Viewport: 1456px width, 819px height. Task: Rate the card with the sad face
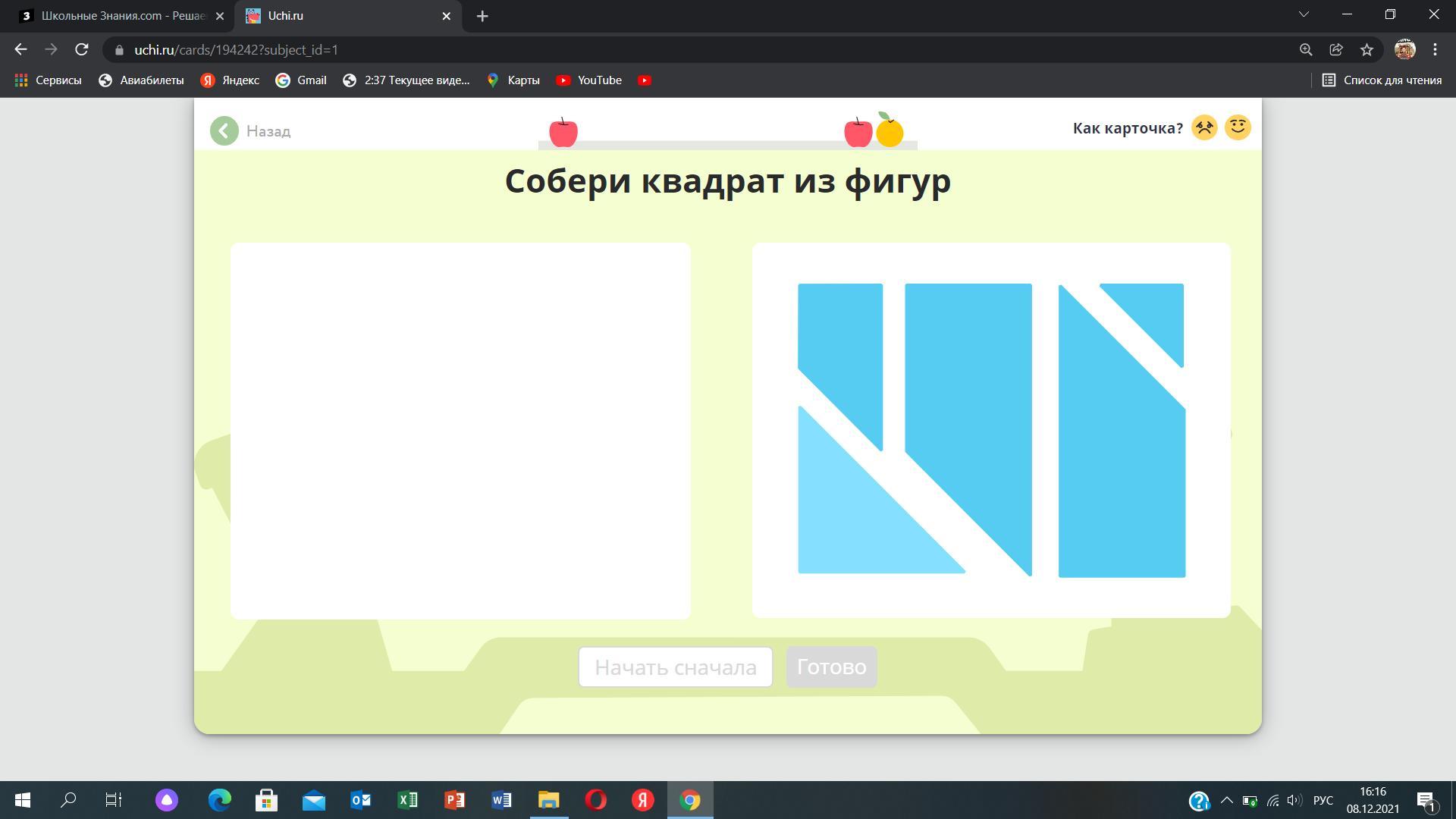[1204, 127]
